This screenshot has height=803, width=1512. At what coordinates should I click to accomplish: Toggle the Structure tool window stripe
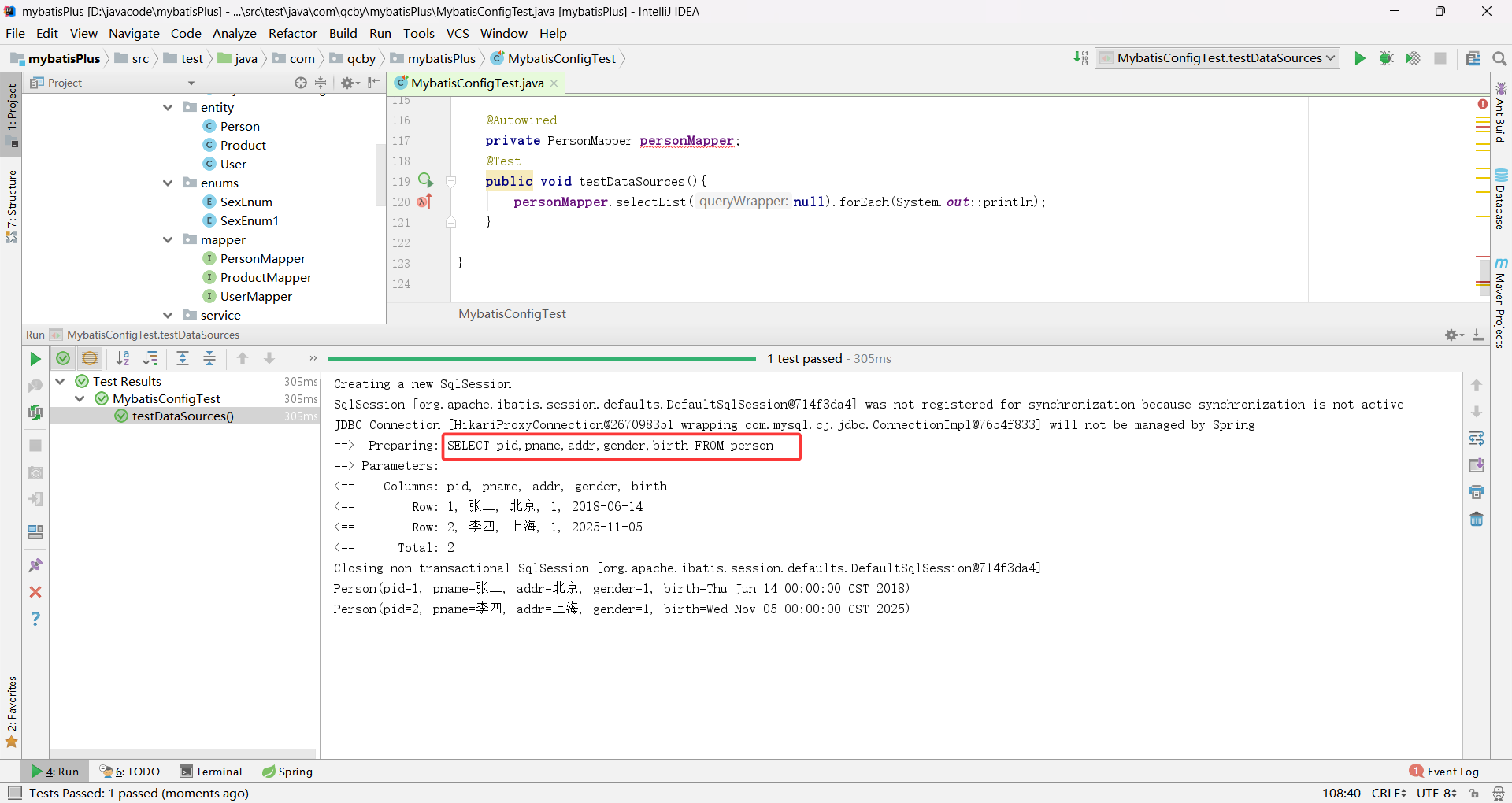11,206
